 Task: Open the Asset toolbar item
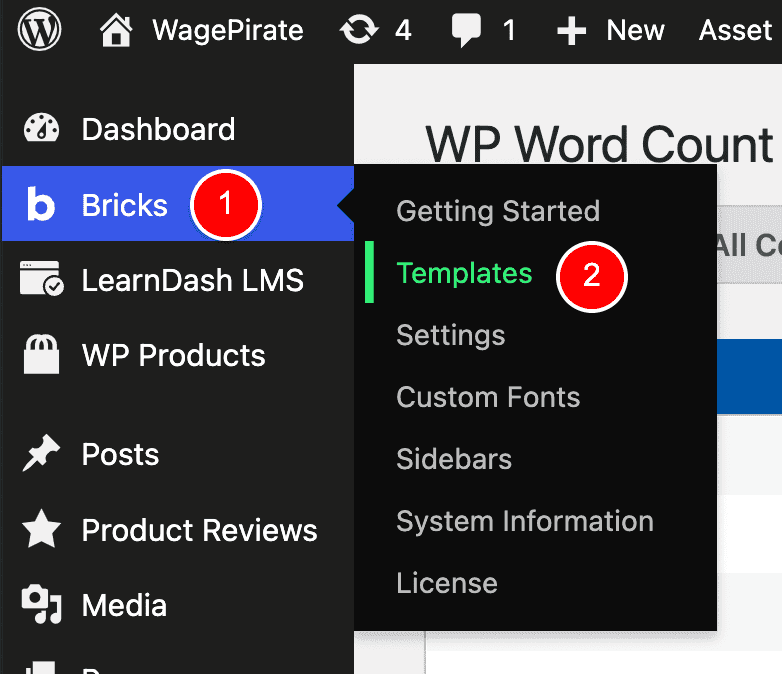point(736,30)
